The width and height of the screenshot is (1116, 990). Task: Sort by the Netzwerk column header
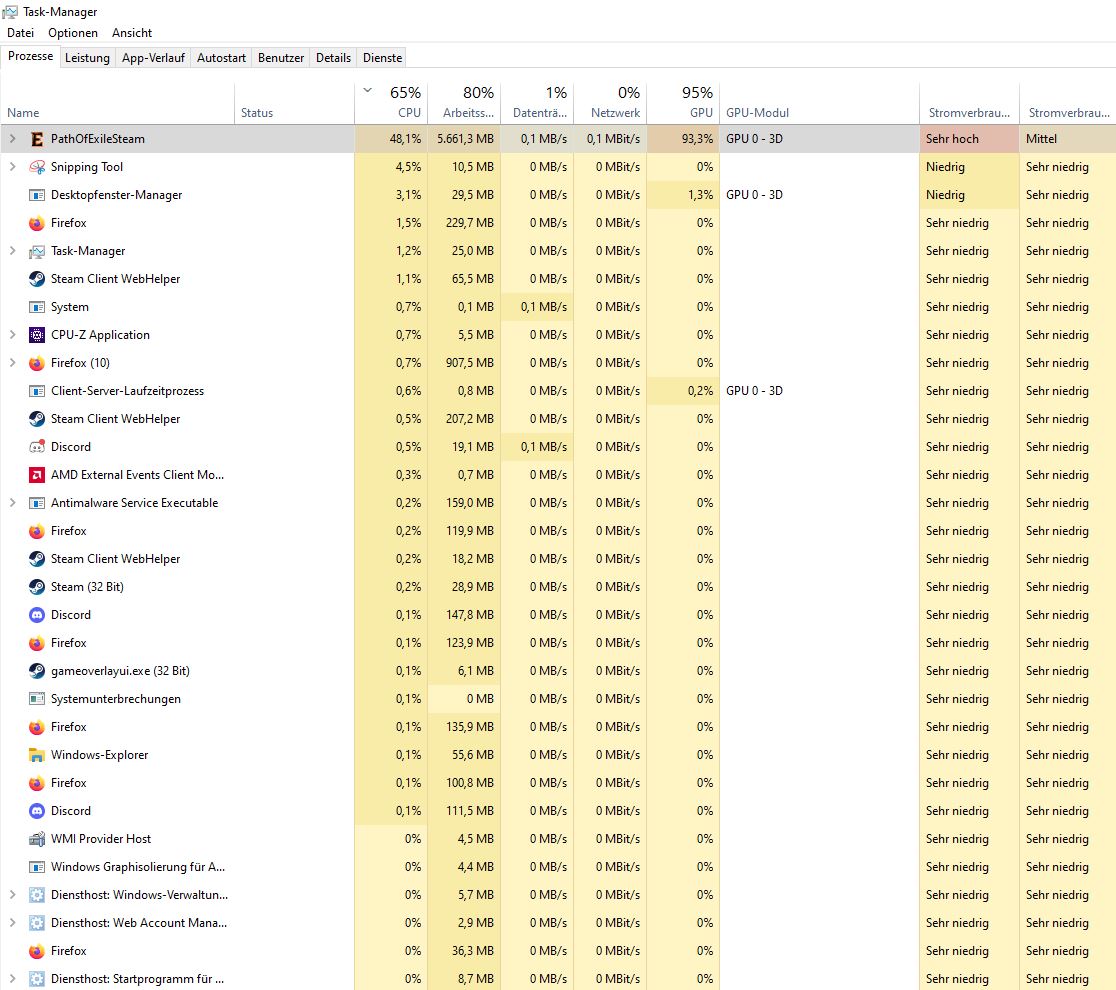(x=611, y=102)
